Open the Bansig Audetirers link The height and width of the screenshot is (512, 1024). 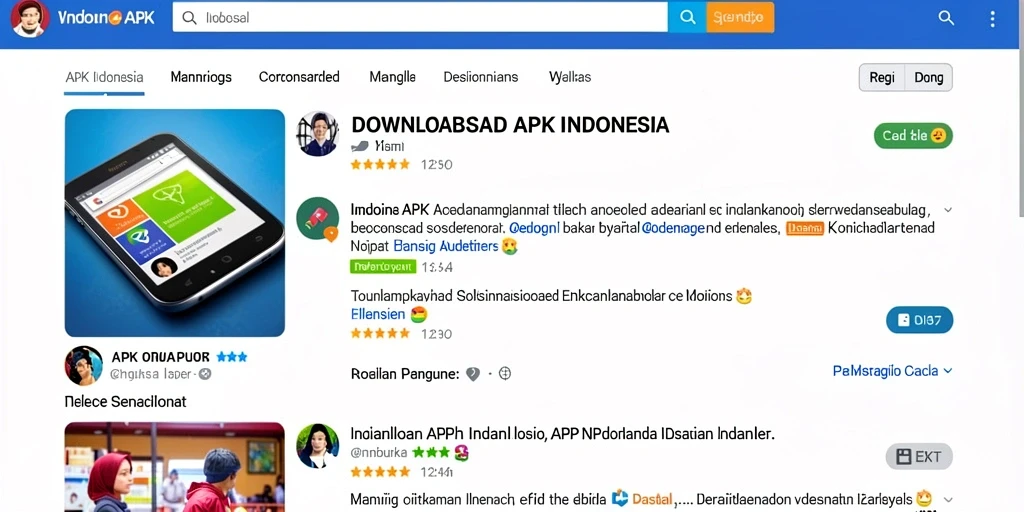[446, 246]
